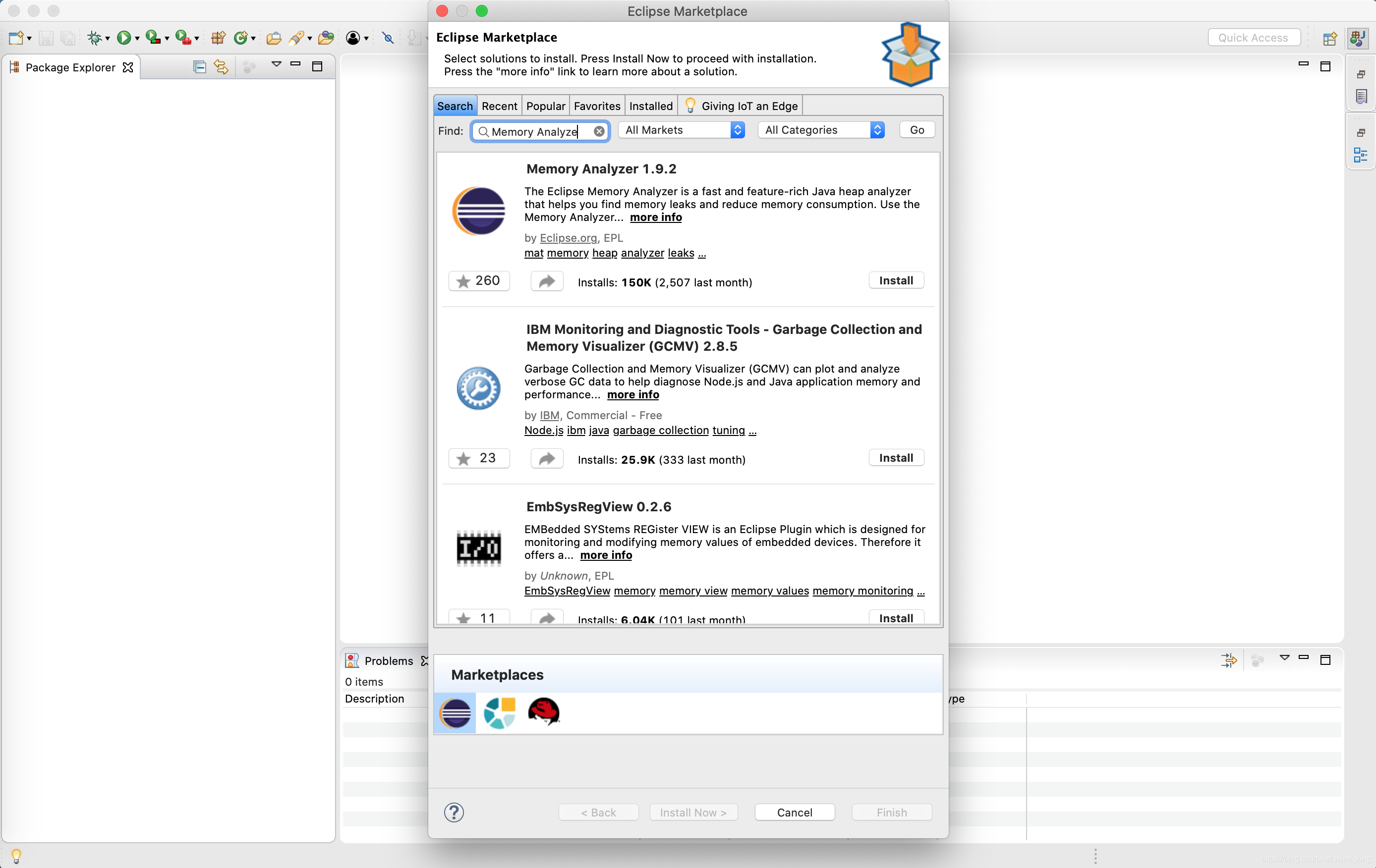Select the Eclipse marketplace icon under Marketplaces

(456, 712)
